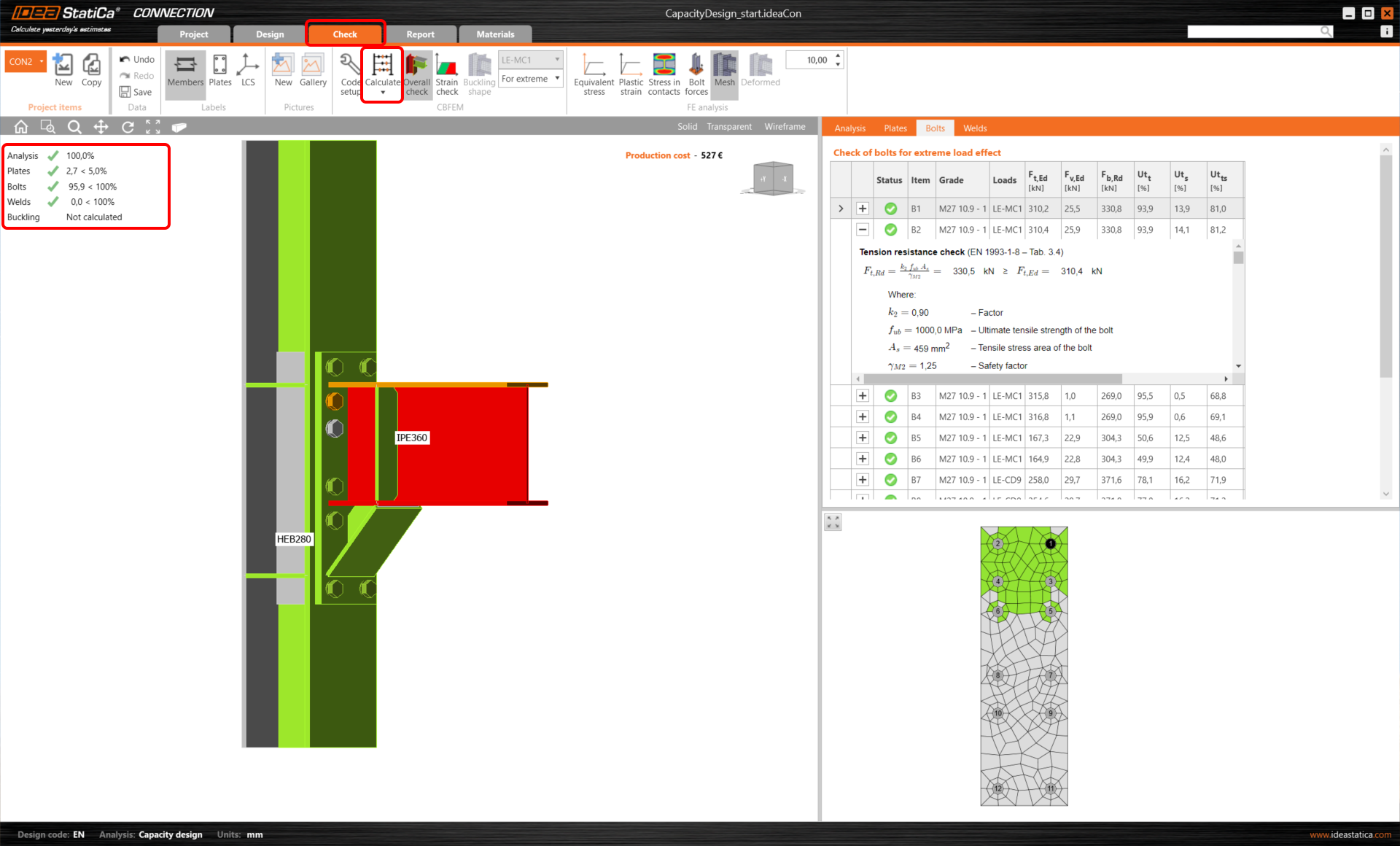1400x846 pixels.
Task: Open the Welds results tab
Action: tap(974, 128)
